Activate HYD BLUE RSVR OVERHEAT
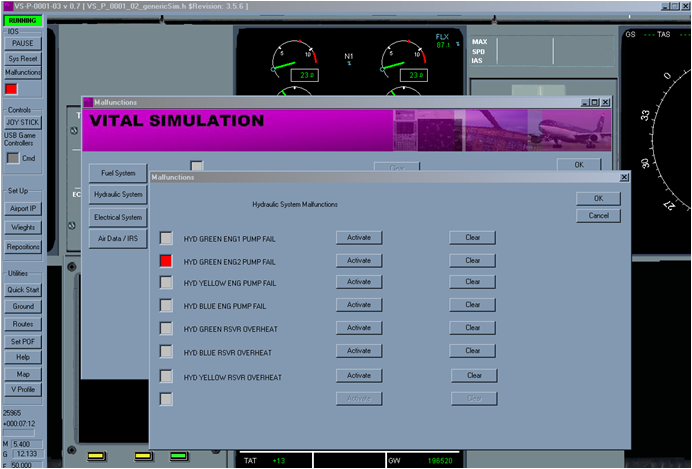This screenshot has height=469, width=692. coord(359,351)
